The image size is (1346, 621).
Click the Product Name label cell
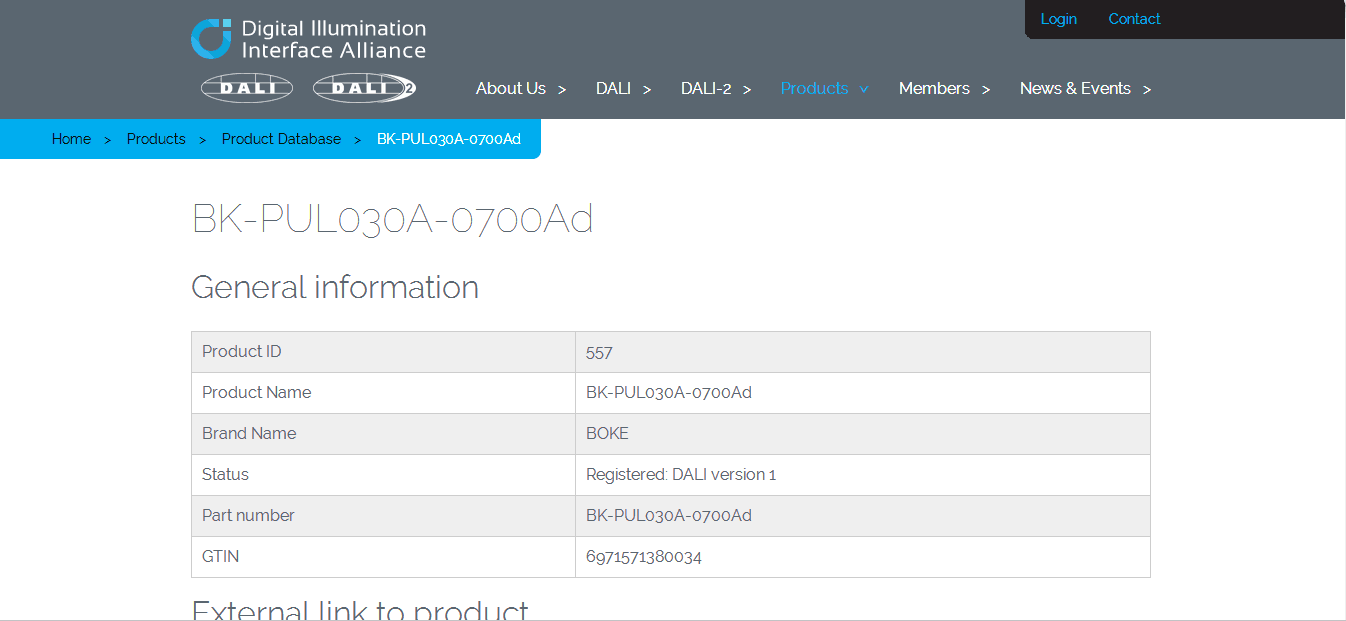[x=383, y=393]
